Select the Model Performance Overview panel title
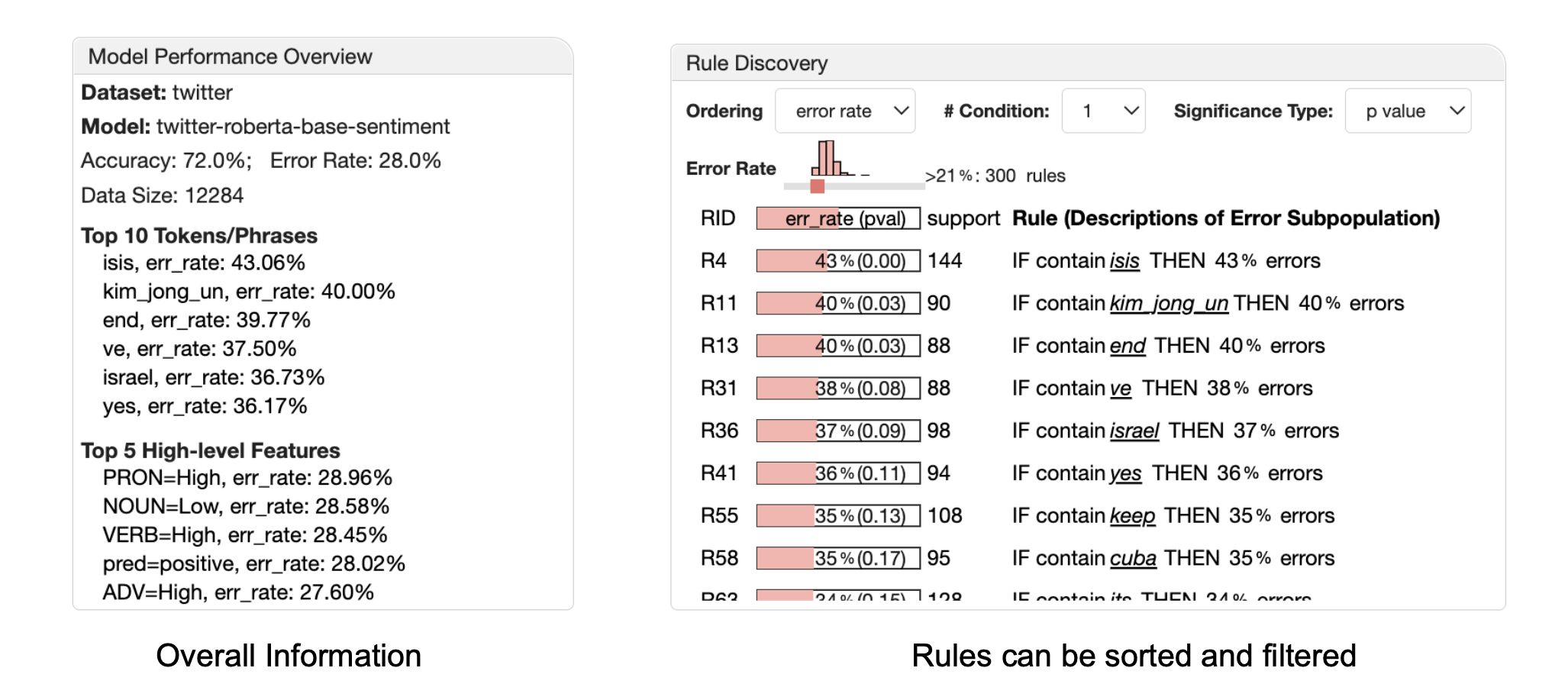The height and width of the screenshot is (684, 1568). click(x=230, y=56)
